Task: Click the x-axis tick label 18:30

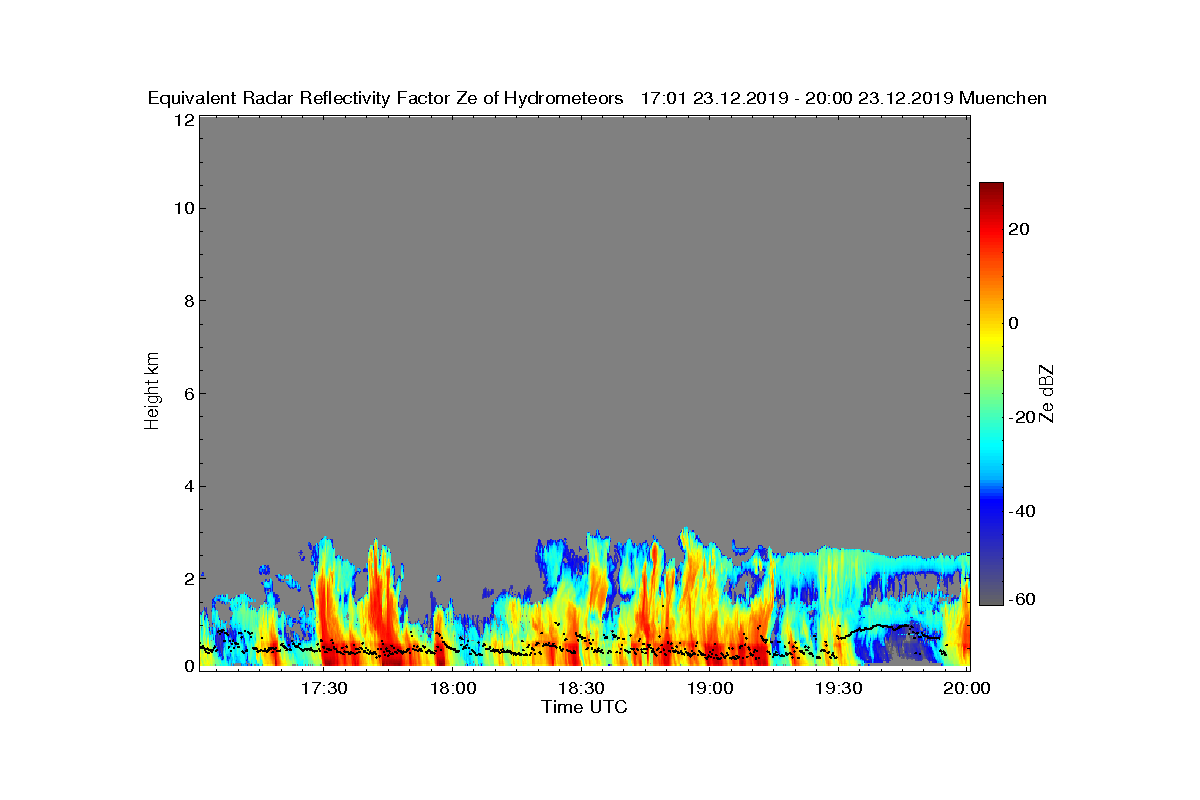Action: pyautogui.click(x=582, y=689)
